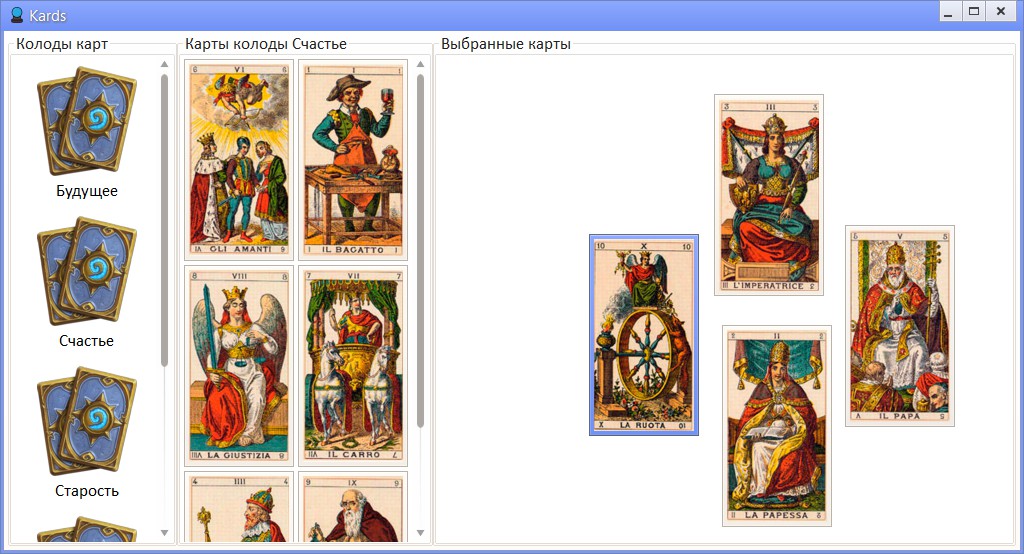Pick the Il Carro card from the deck
Screen dimensions: 1024x554
(x=353, y=366)
